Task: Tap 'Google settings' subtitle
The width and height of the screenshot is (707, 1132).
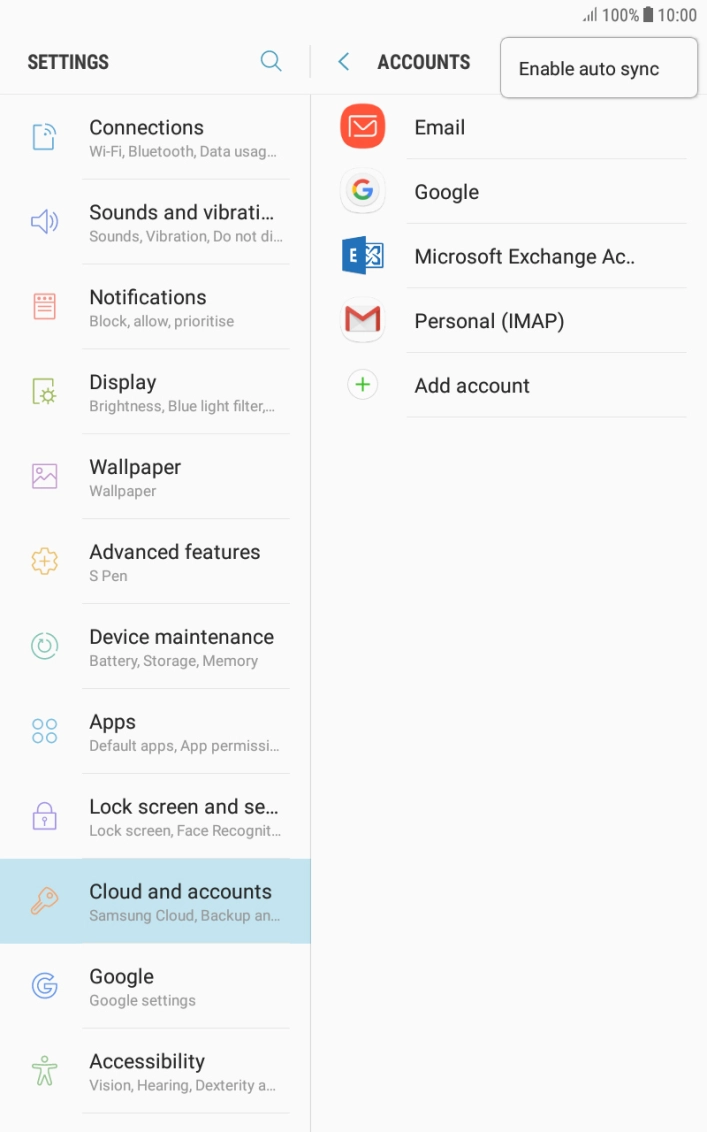Action: pyautogui.click(x=142, y=1001)
